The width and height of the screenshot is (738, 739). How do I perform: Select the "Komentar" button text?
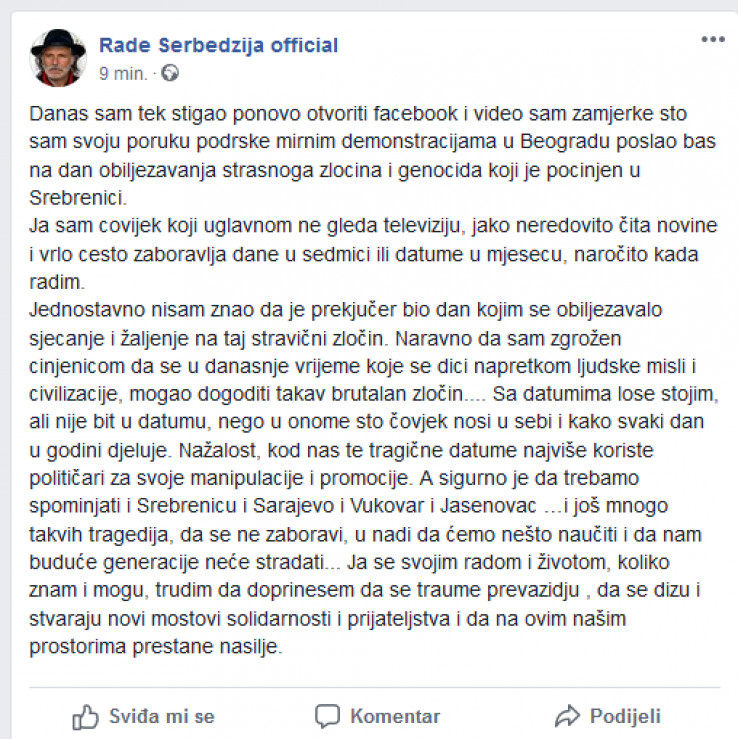tap(395, 716)
